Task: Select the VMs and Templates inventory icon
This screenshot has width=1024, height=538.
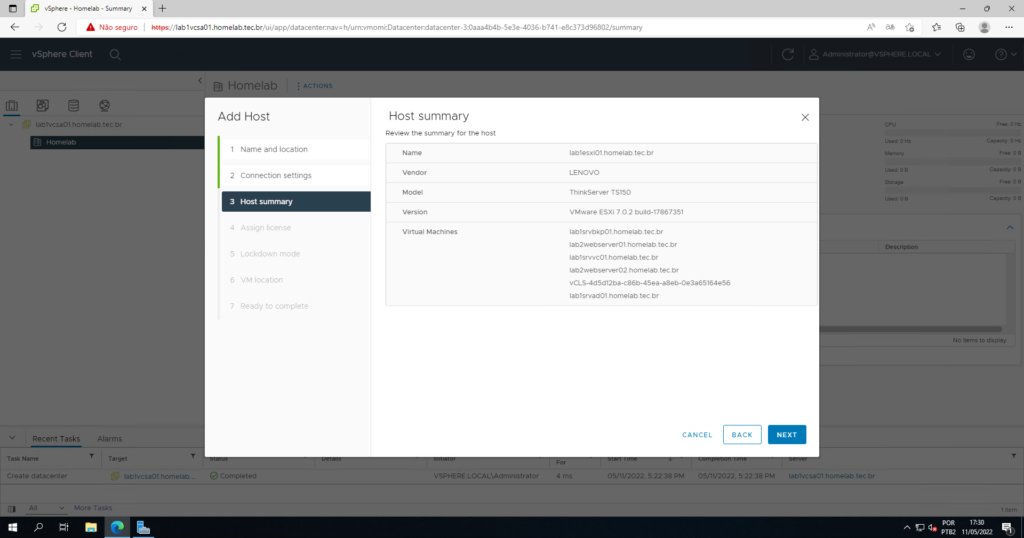Action: [42, 105]
